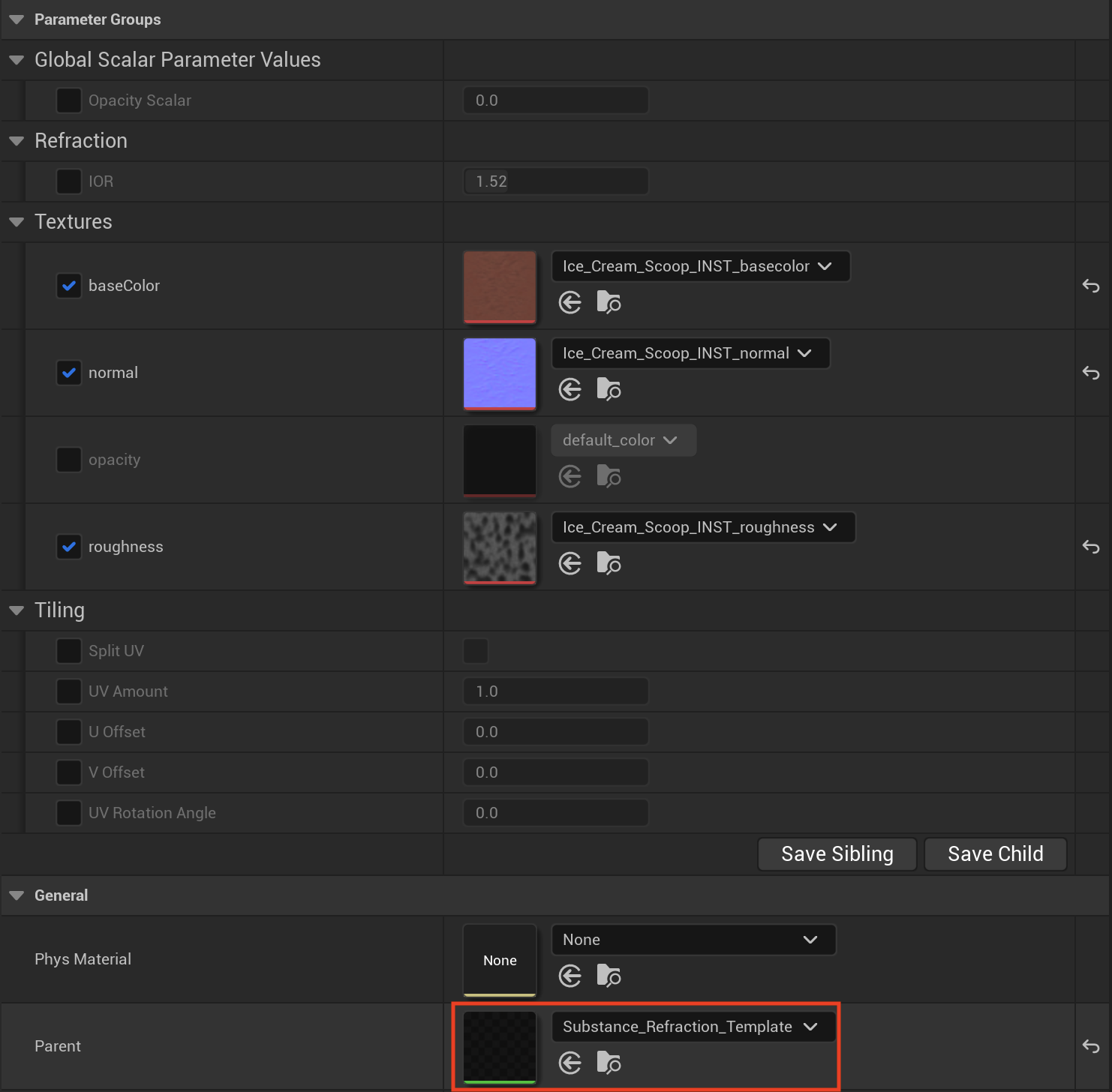
Task: Browse to Parent material in Content Browser
Action: pyautogui.click(x=609, y=1063)
